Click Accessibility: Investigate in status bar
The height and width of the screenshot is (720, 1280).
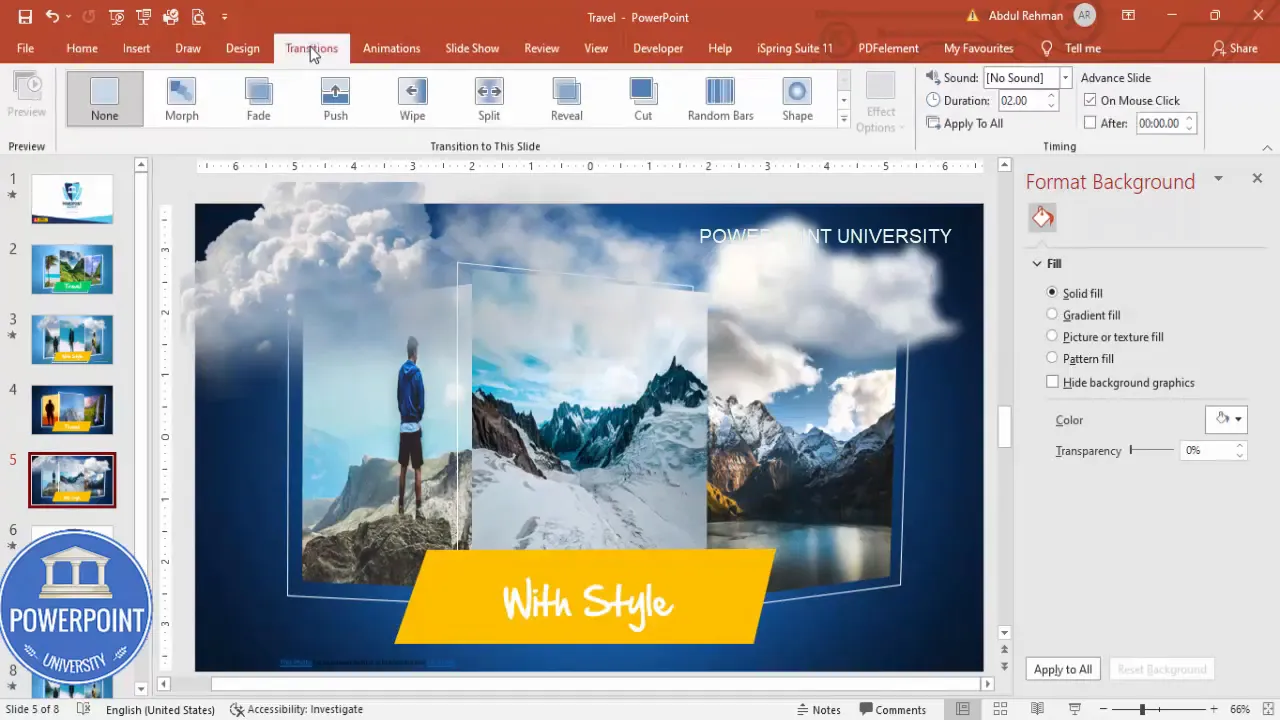(296, 709)
